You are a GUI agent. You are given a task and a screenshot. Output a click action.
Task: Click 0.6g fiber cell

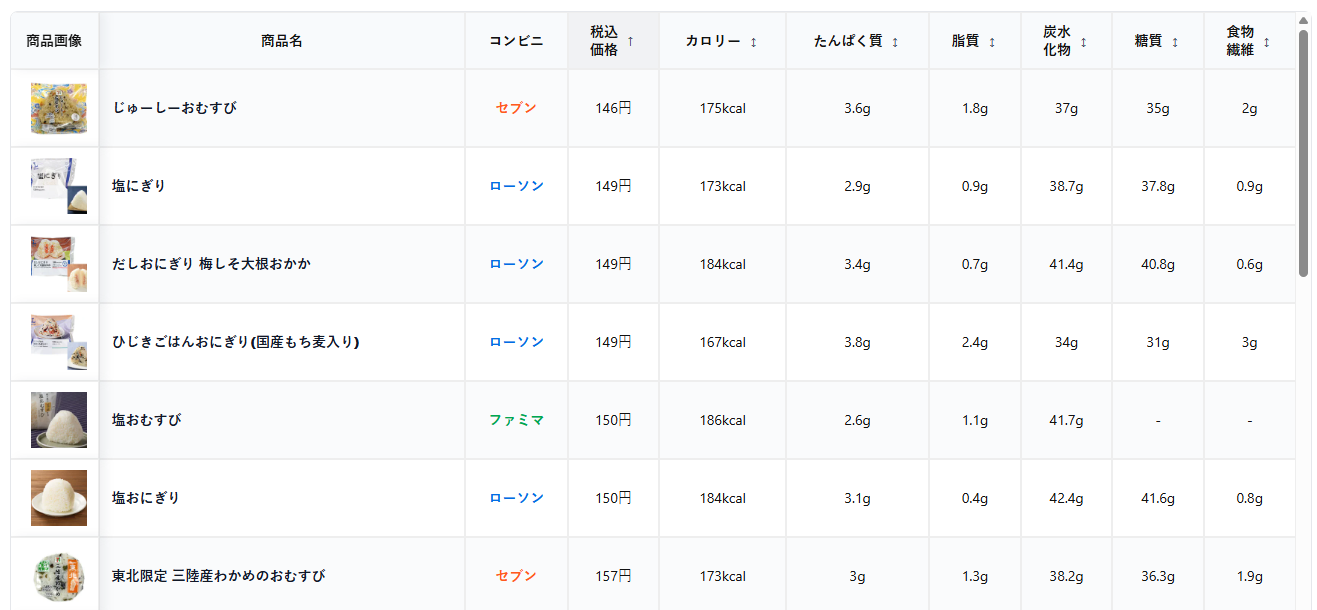[1250, 264]
